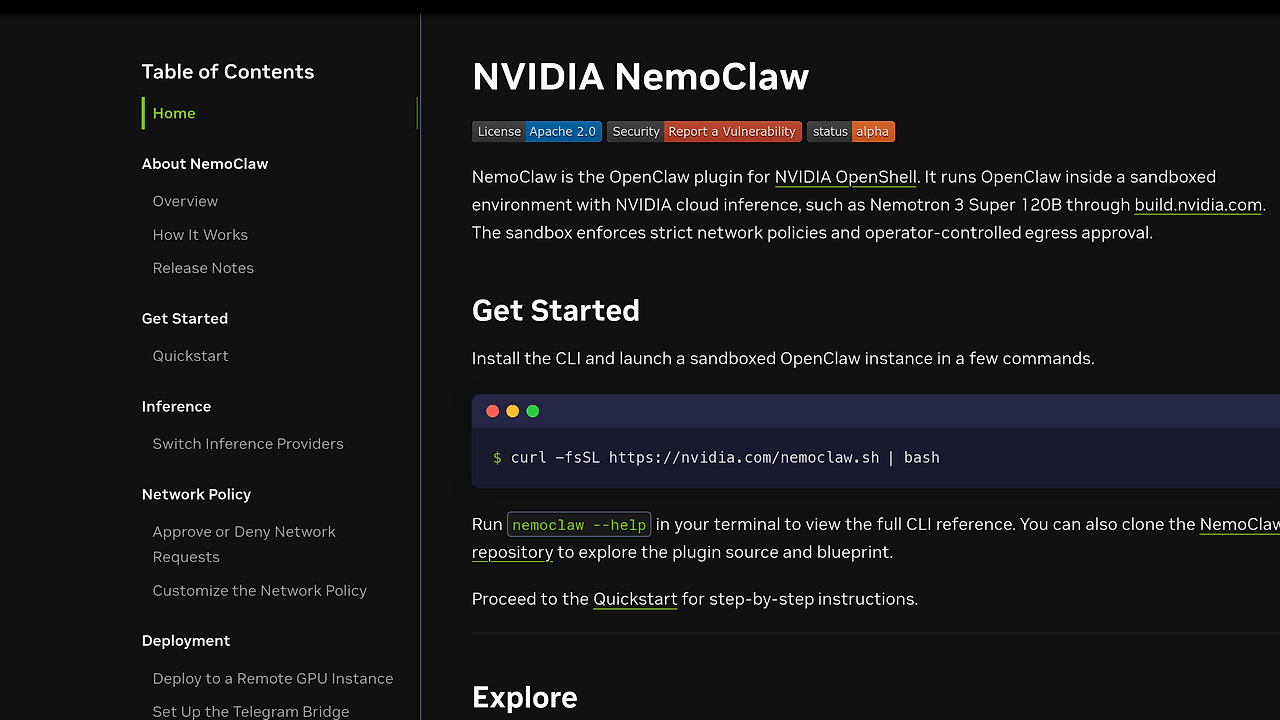The image size is (1280, 720).
Task: Click the Get Started sidebar heading
Action: pos(185,319)
